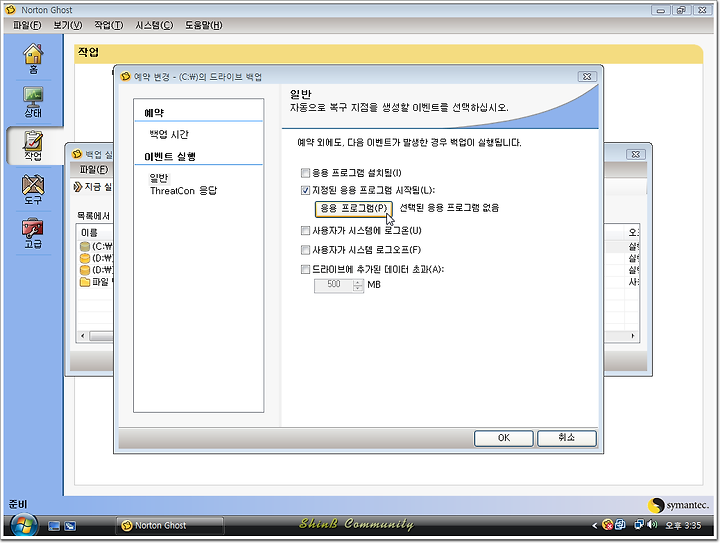Open the 도움말(H) menu
This screenshot has width=720, height=543.
pyautogui.click(x=203, y=25)
